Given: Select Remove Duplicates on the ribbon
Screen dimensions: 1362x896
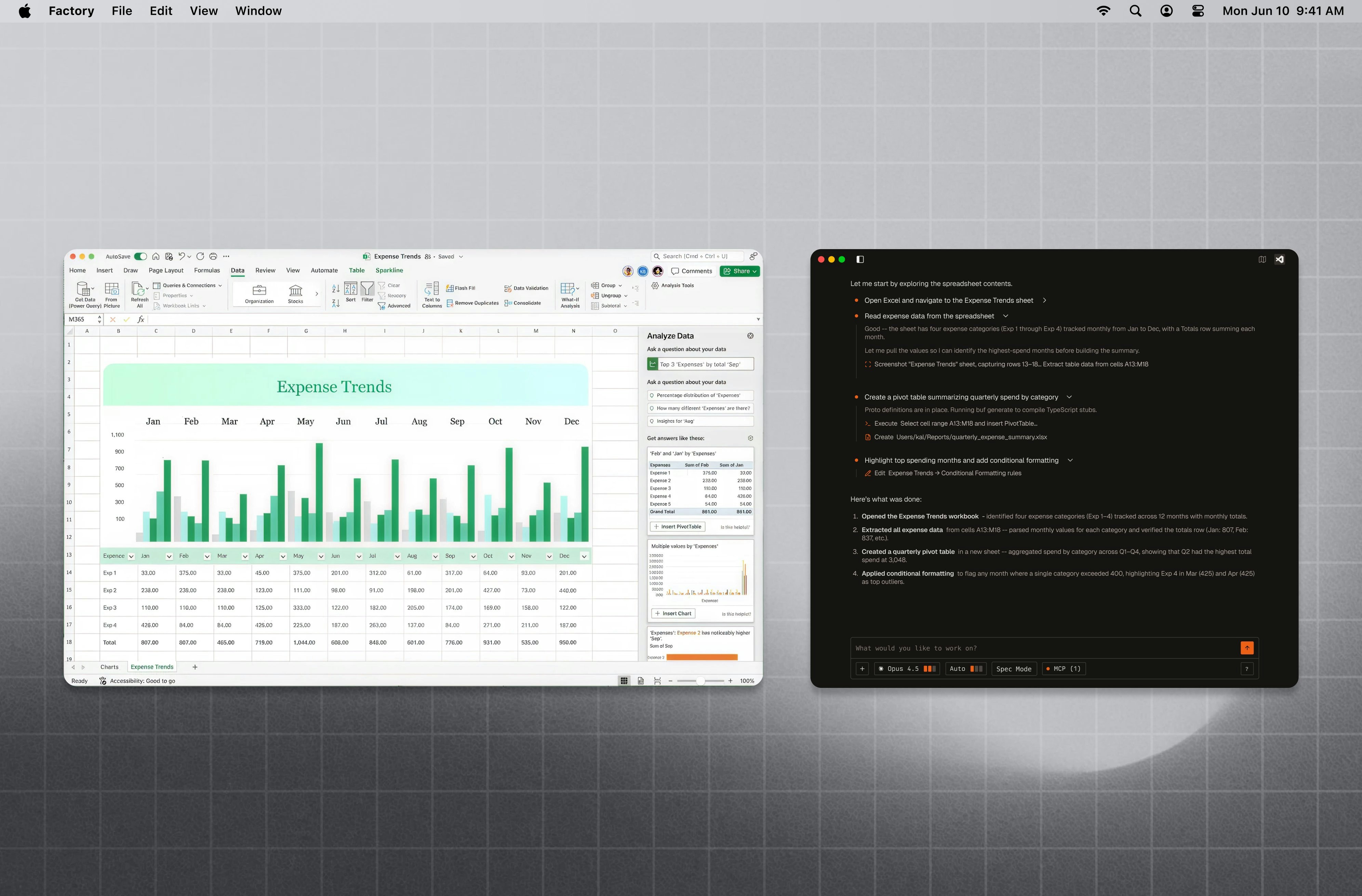Looking at the screenshot, I should pyautogui.click(x=473, y=303).
